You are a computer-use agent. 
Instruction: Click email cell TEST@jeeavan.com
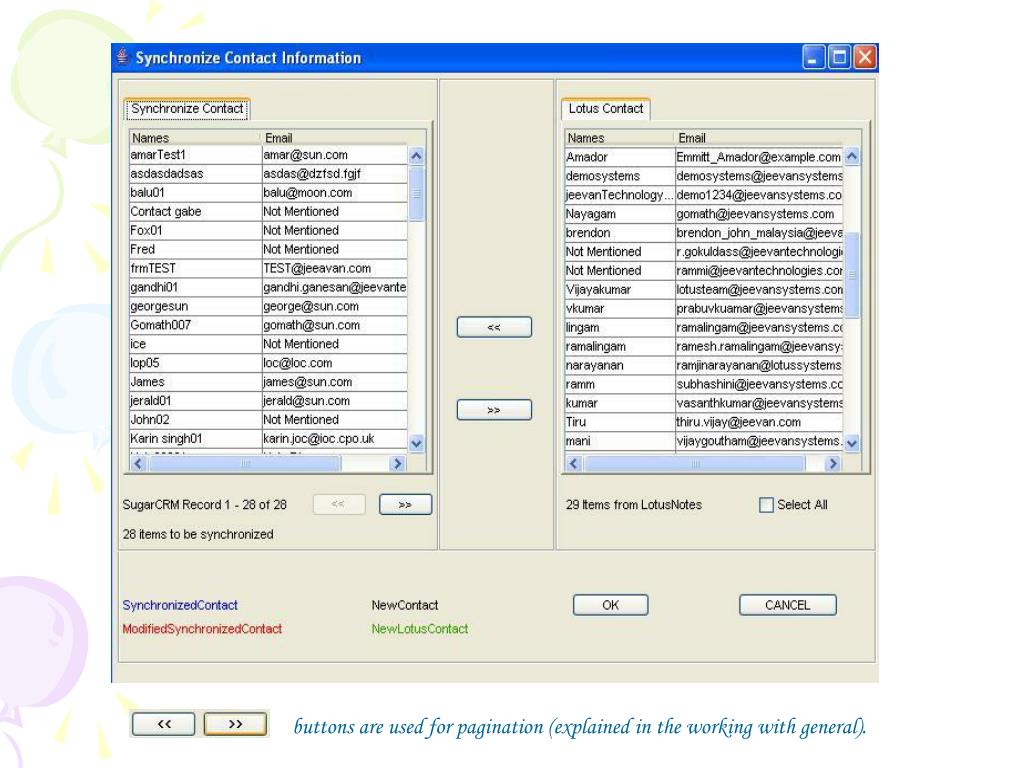[x=334, y=269]
